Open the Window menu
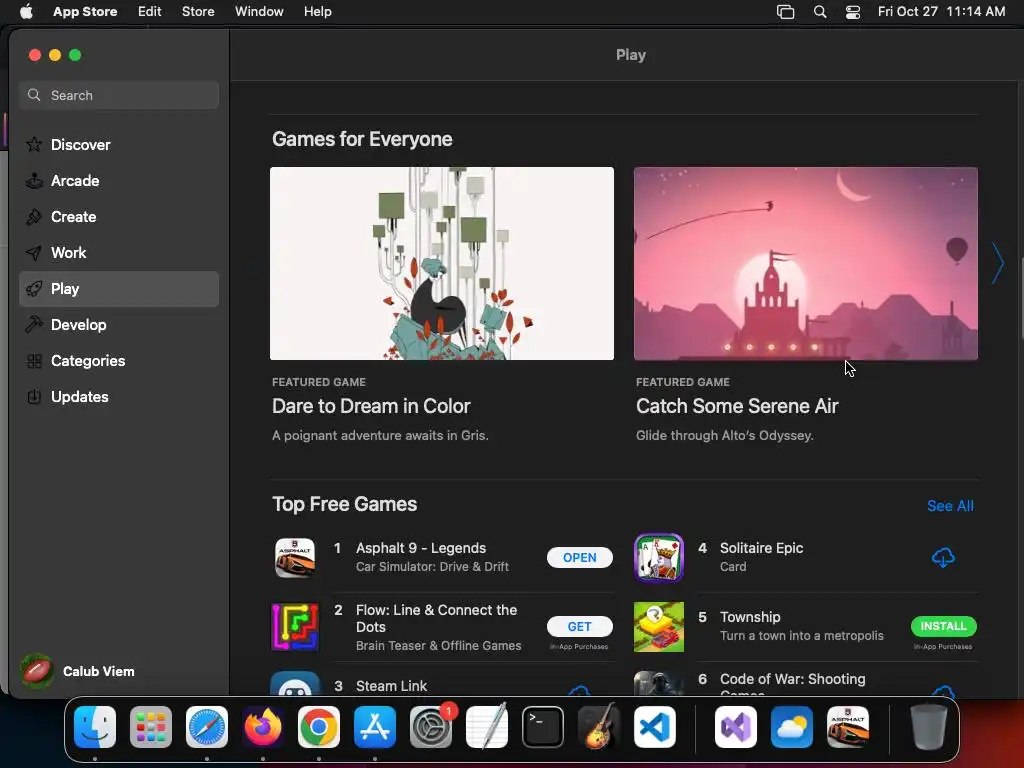Screen dimensions: 1024x768 259,12
